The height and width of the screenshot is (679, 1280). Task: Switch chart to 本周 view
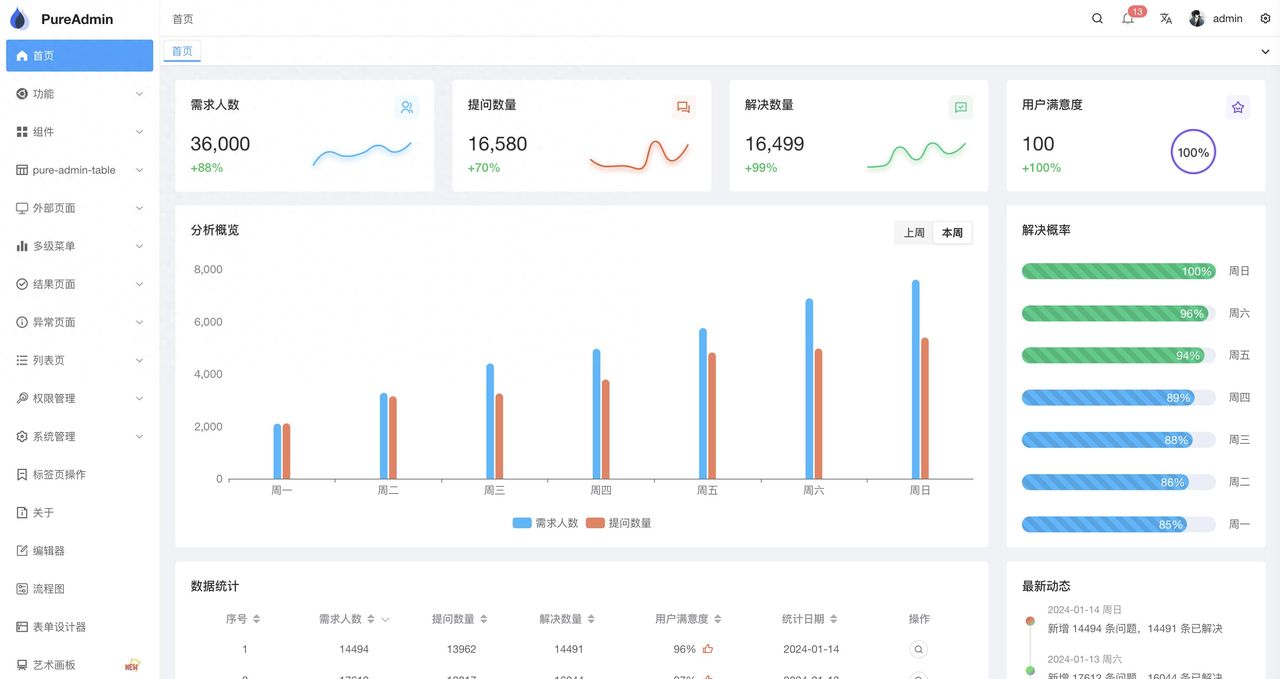tap(952, 233)
